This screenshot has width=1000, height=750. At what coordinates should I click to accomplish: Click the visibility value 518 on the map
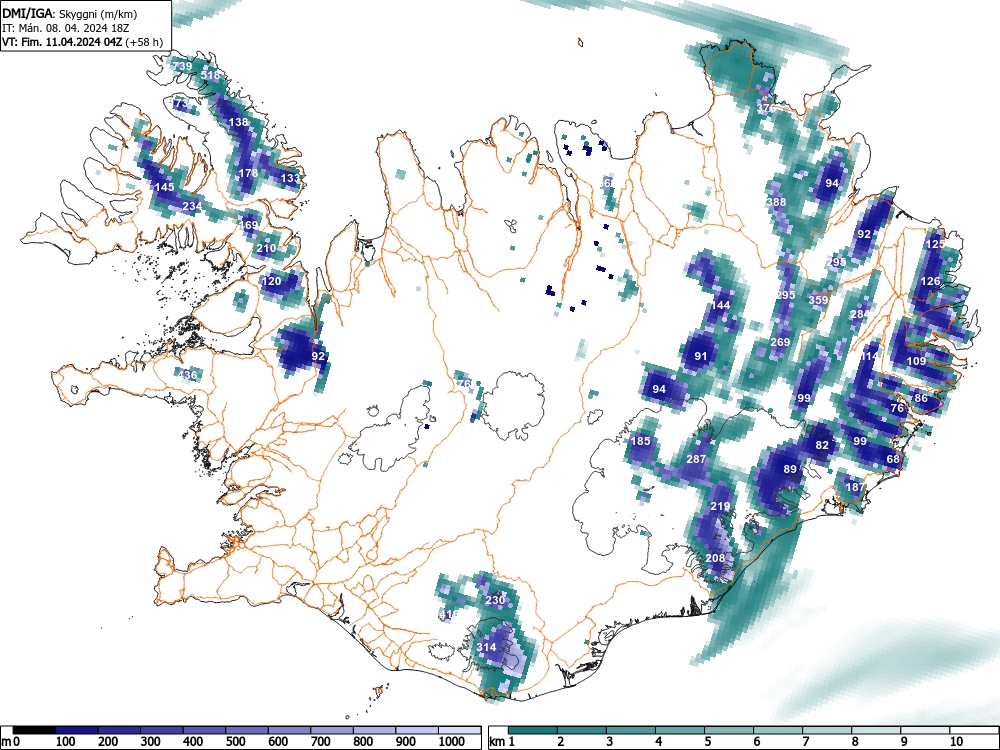210,75
